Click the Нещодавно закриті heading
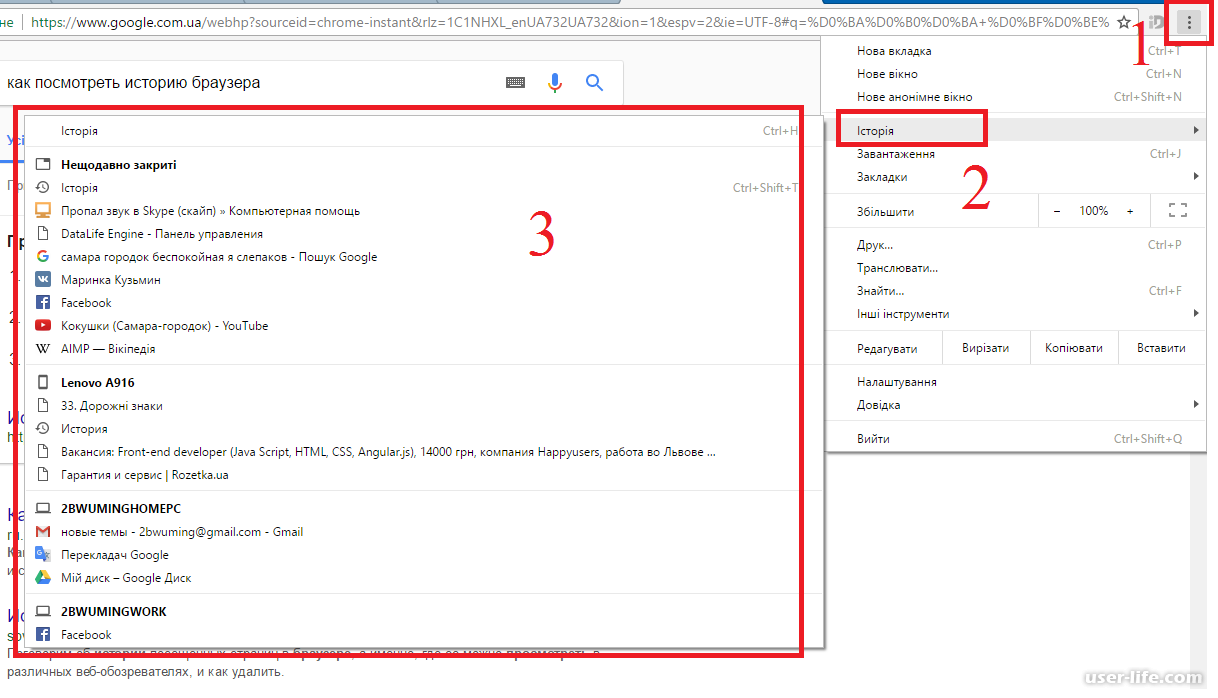The width and height of the screenshot is (1218, 698). click(118, 165)
